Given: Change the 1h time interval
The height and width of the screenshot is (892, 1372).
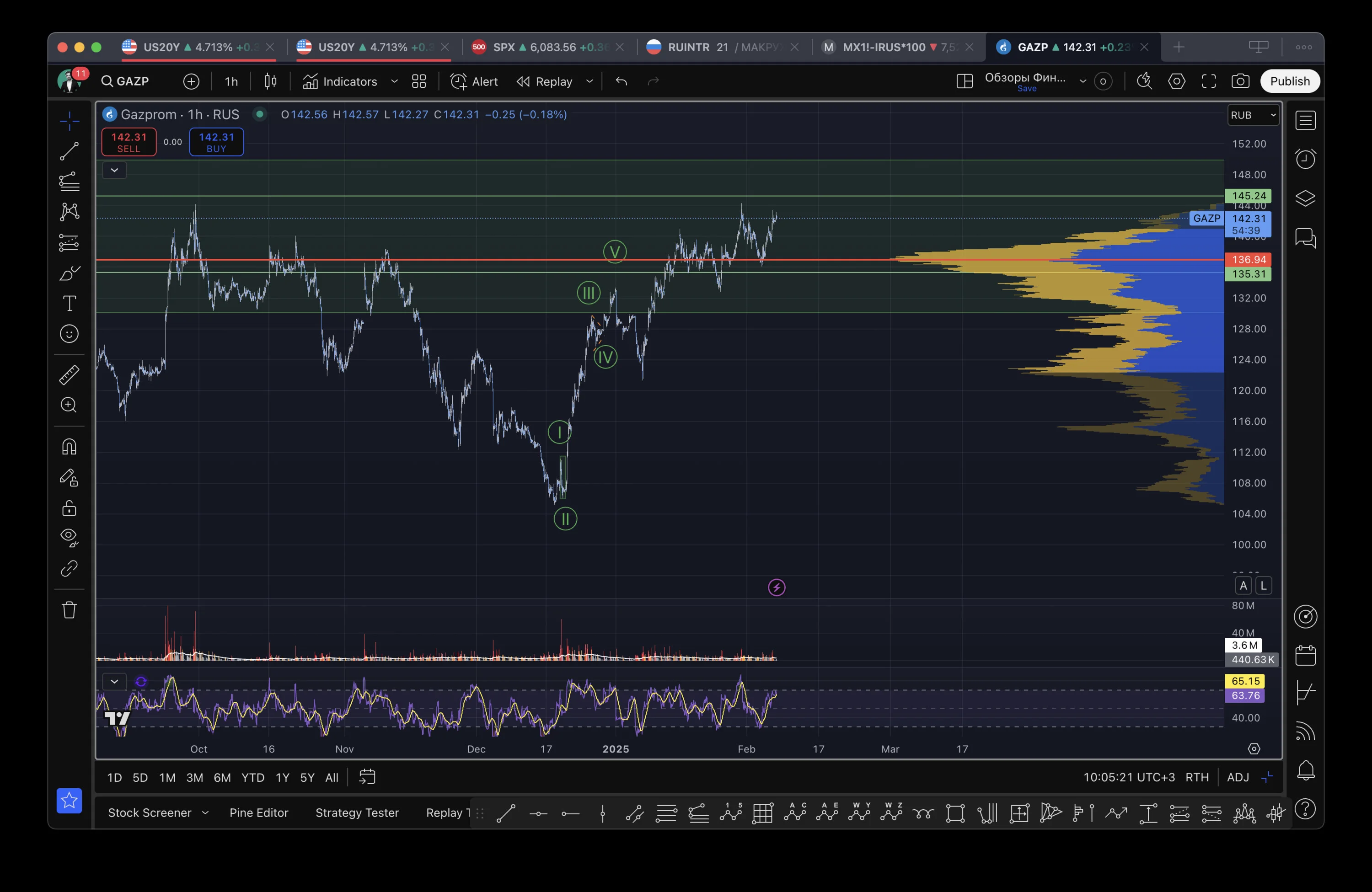Looking at the screenshot, I should pyautogui.click(x=231, y=81).
